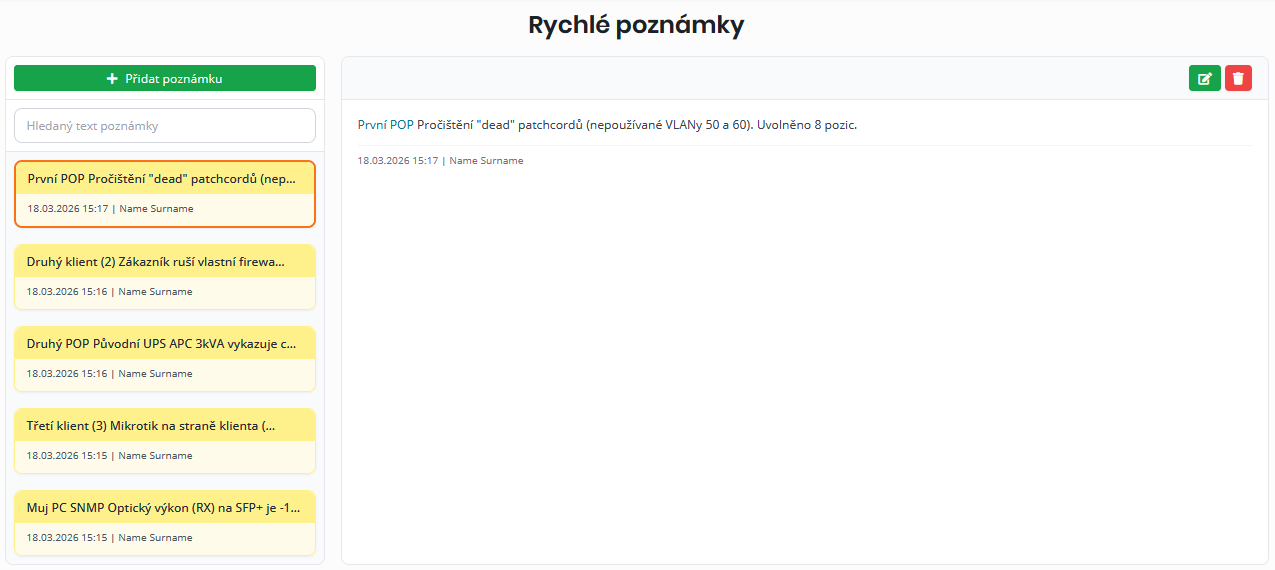Click the red trash delete icon
This screenshot has height=570, width=1275.
point(1238,78)
